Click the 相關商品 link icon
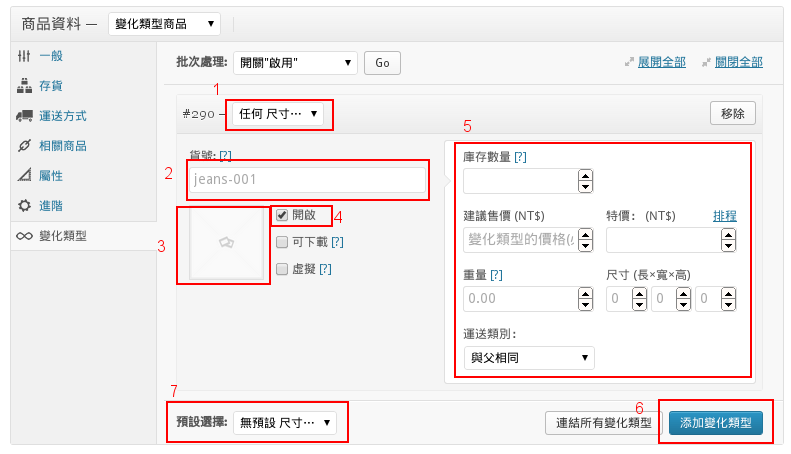The image size is (791, 454). [x=24, y=147]
